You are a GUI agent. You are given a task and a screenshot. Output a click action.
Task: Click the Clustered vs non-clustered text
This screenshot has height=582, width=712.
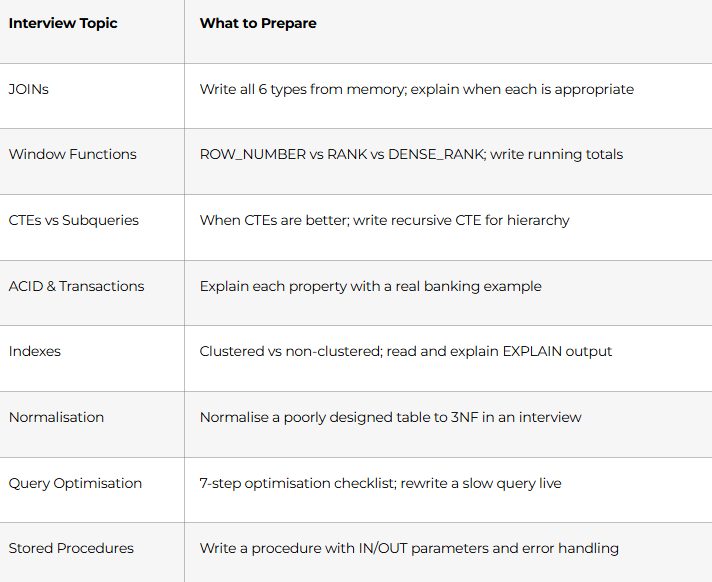[290, 351]
